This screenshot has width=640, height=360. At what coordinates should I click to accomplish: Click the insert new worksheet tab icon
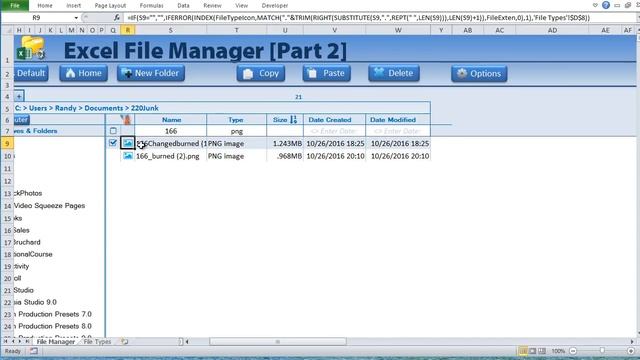pos(124,342)
